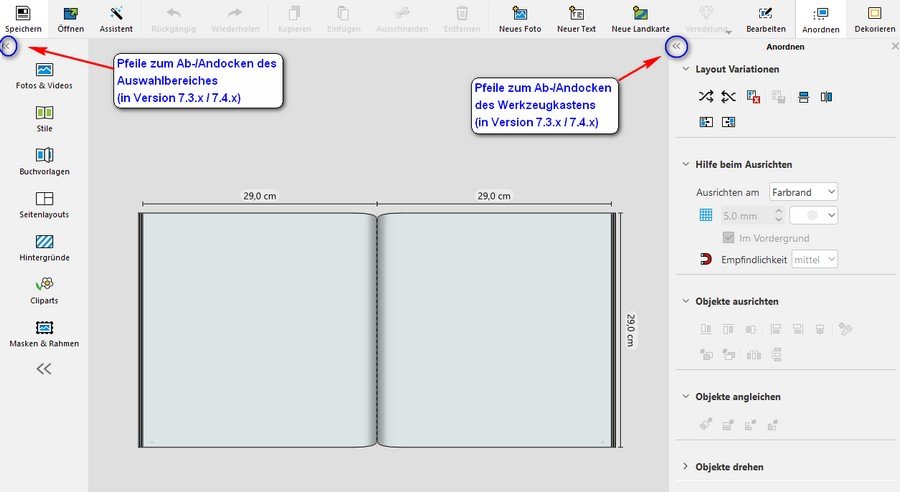Open the Farbrand alignment dropdown
This screenshot has height=492, width=900.
(804, 191)
